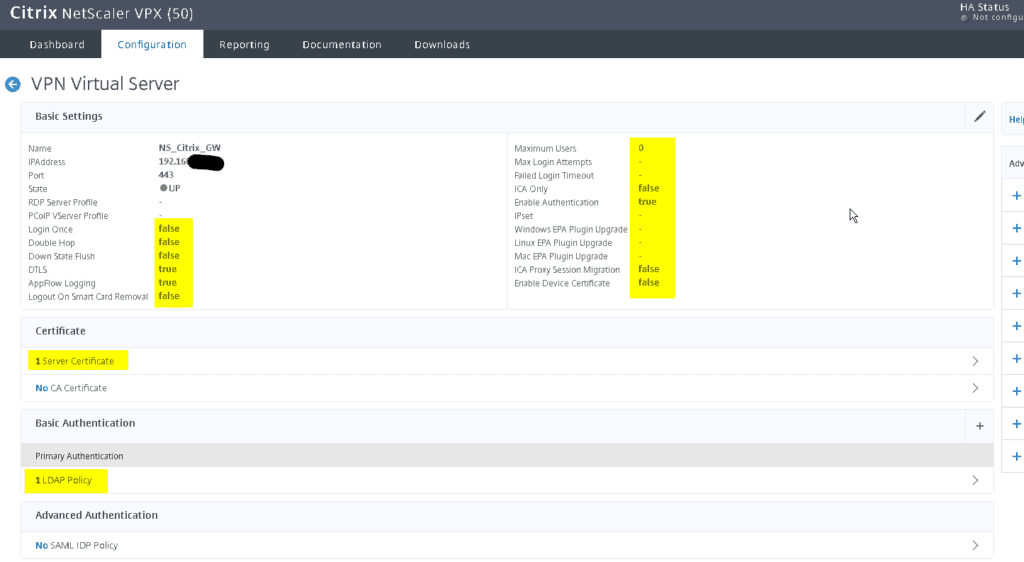The image size is (1024, 562).
Task: Open the Downloads tab
Action: [x=442, y=44]
